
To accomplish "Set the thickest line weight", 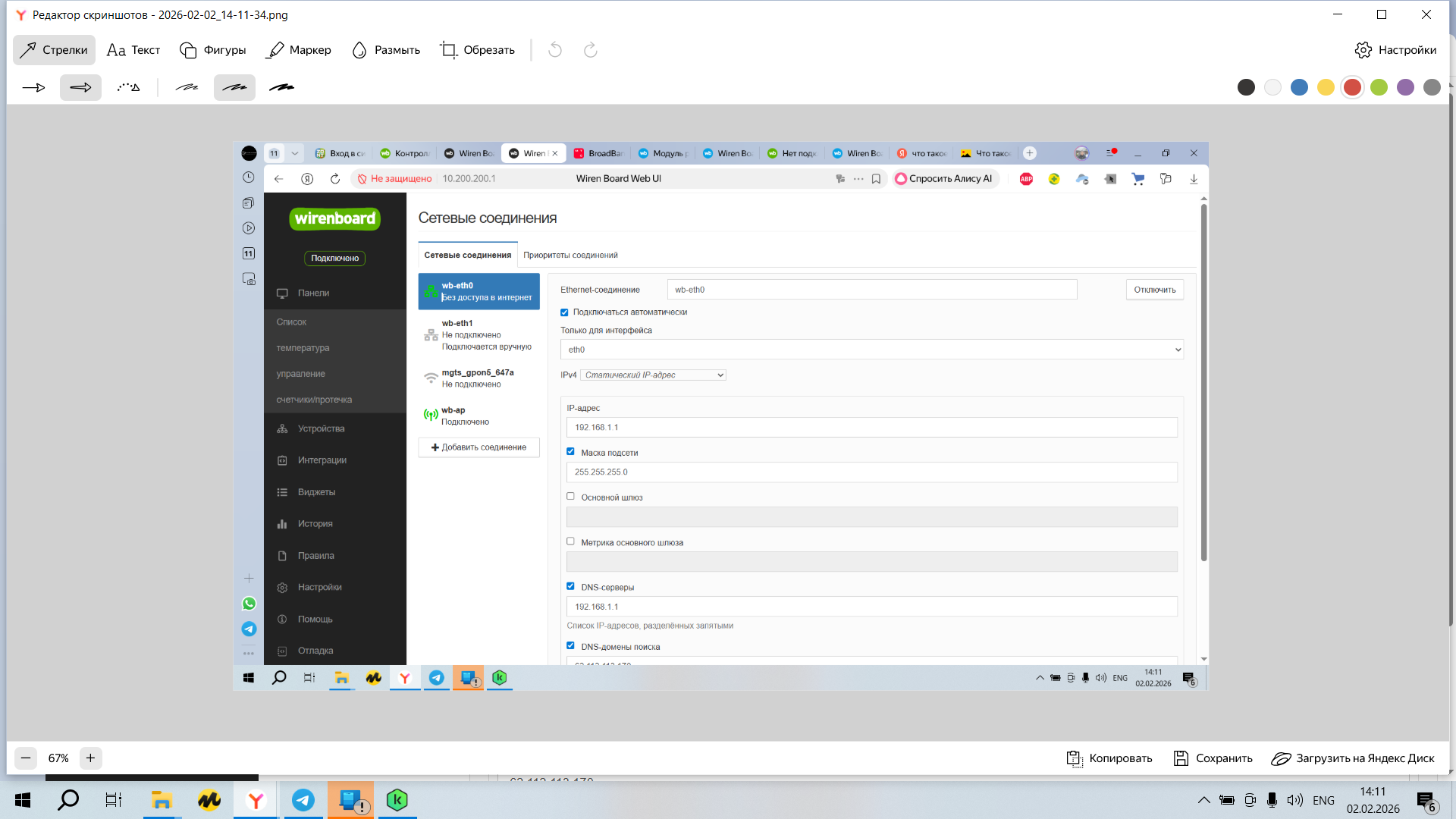I will click(x=282, y=88).
